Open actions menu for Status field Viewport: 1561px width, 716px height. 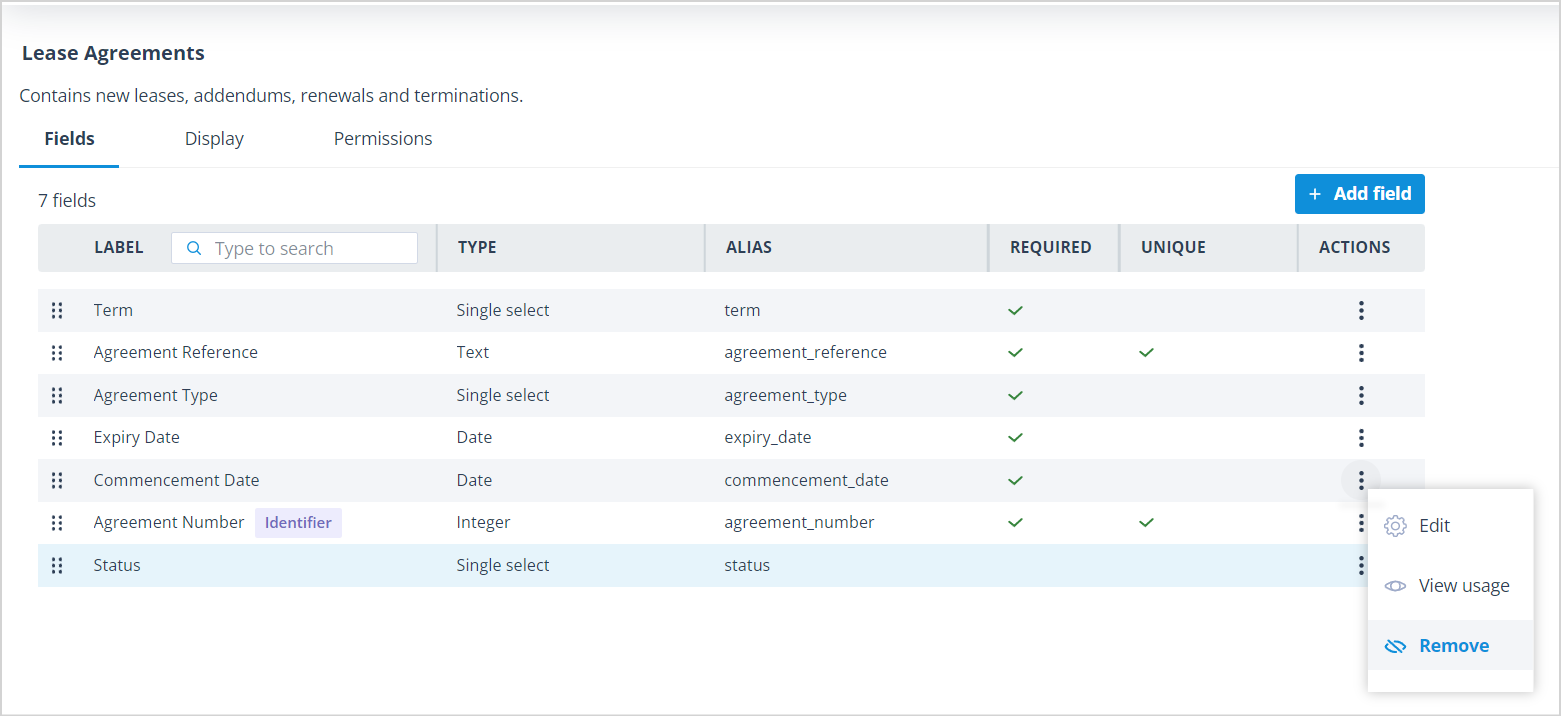[1361, 566]
